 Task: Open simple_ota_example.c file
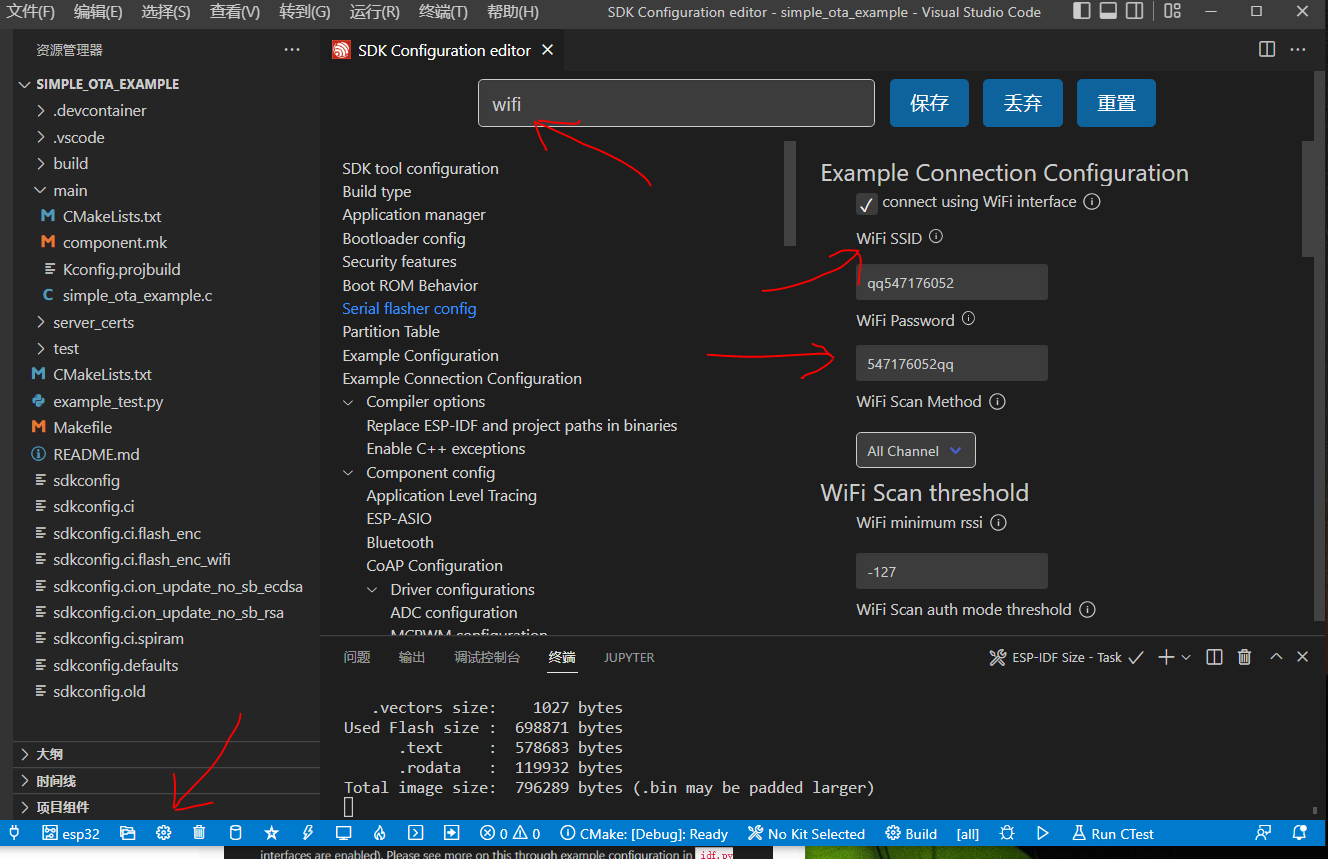click(137, 296)
